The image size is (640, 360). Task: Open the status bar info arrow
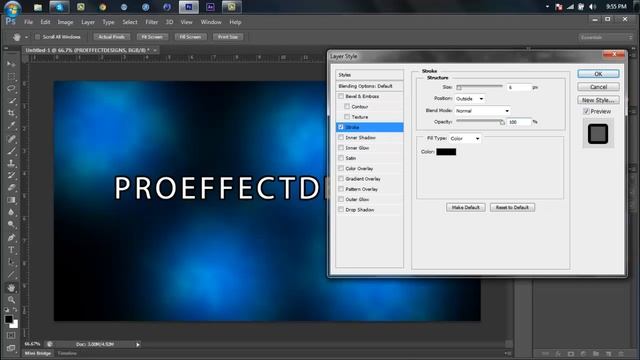(138, 344)
